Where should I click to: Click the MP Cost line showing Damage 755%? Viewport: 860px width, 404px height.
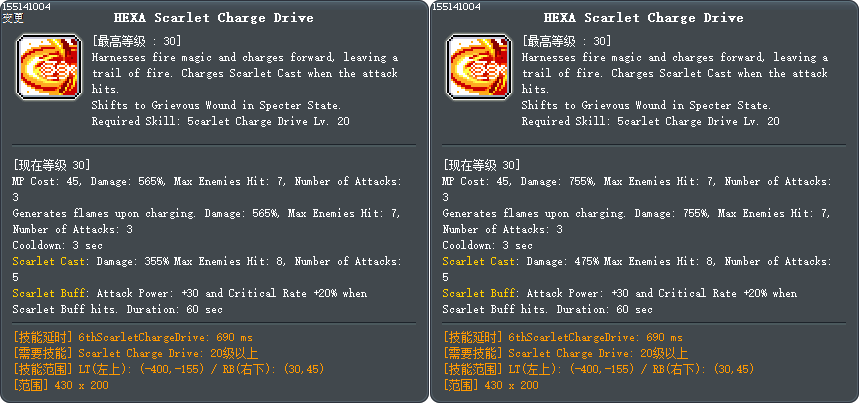click(637, 181)
